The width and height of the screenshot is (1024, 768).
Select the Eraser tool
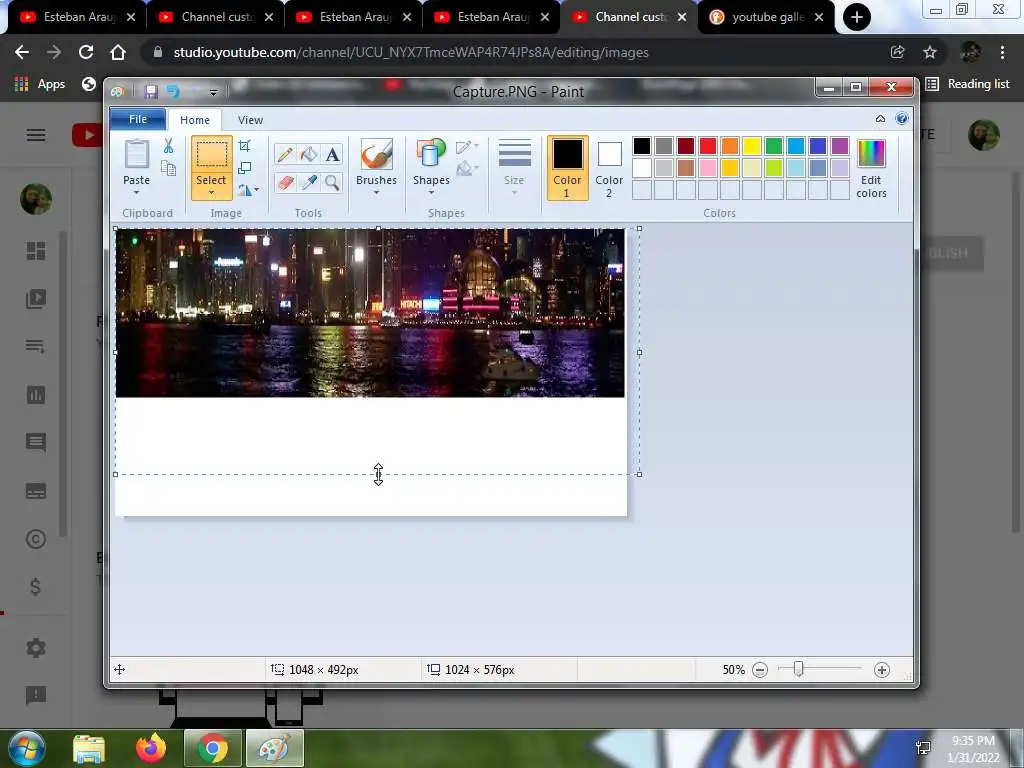point(285,182)
